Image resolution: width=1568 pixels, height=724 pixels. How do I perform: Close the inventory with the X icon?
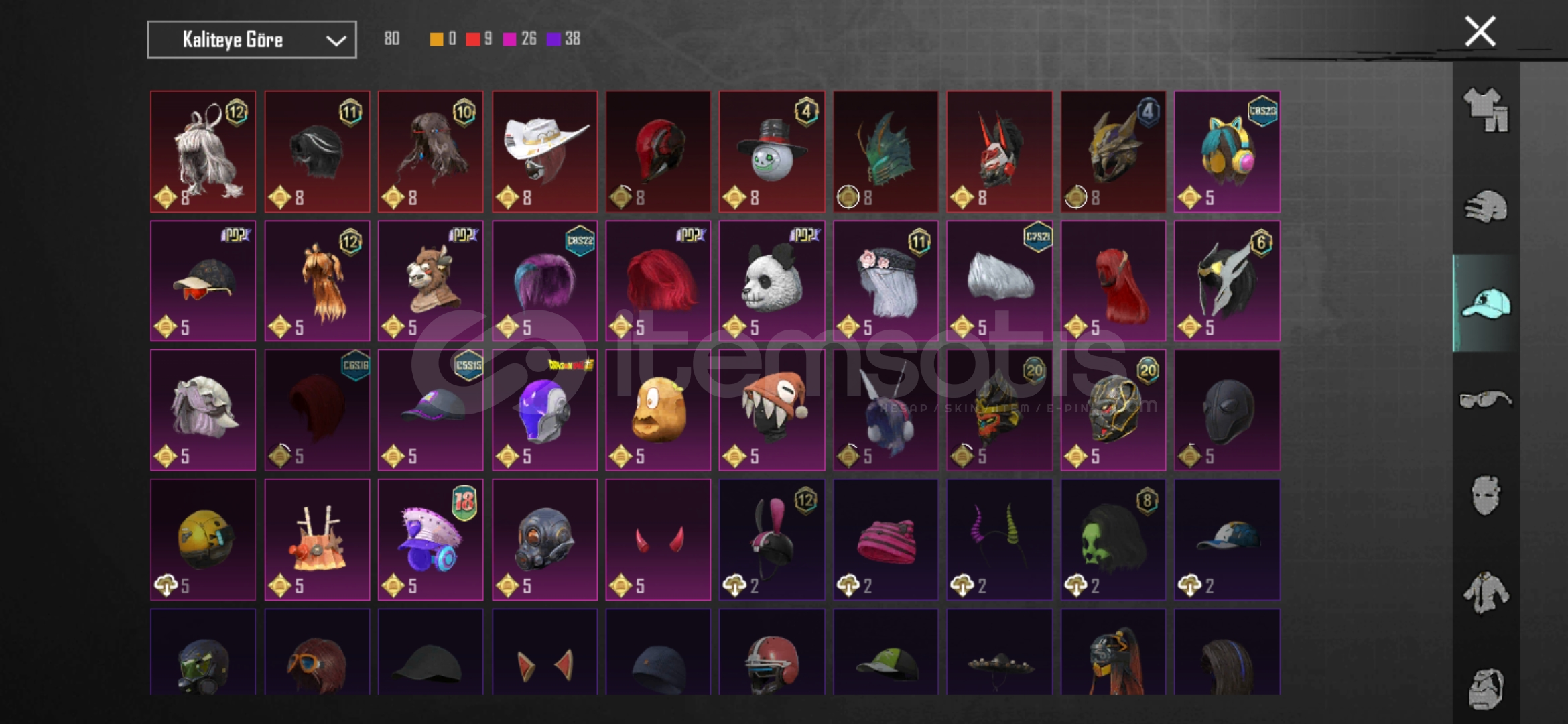[1480, 32]
